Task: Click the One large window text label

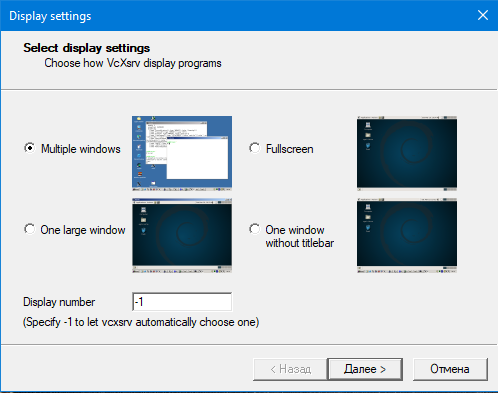Action: pos(83,230)
